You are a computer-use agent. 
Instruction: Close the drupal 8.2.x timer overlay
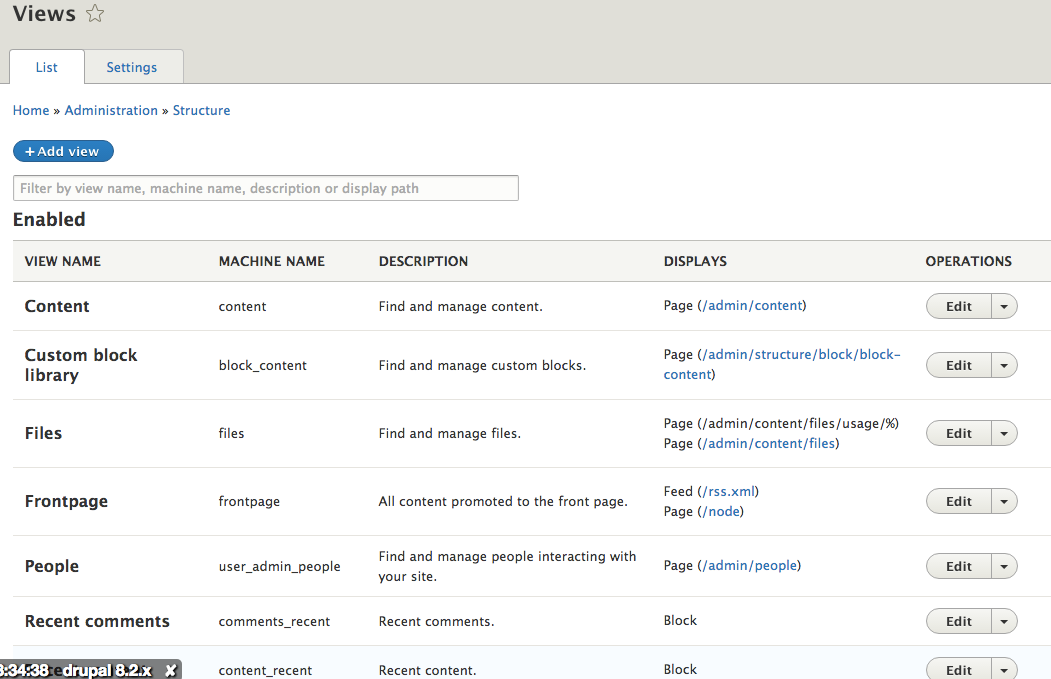click(x=171, y=670)
